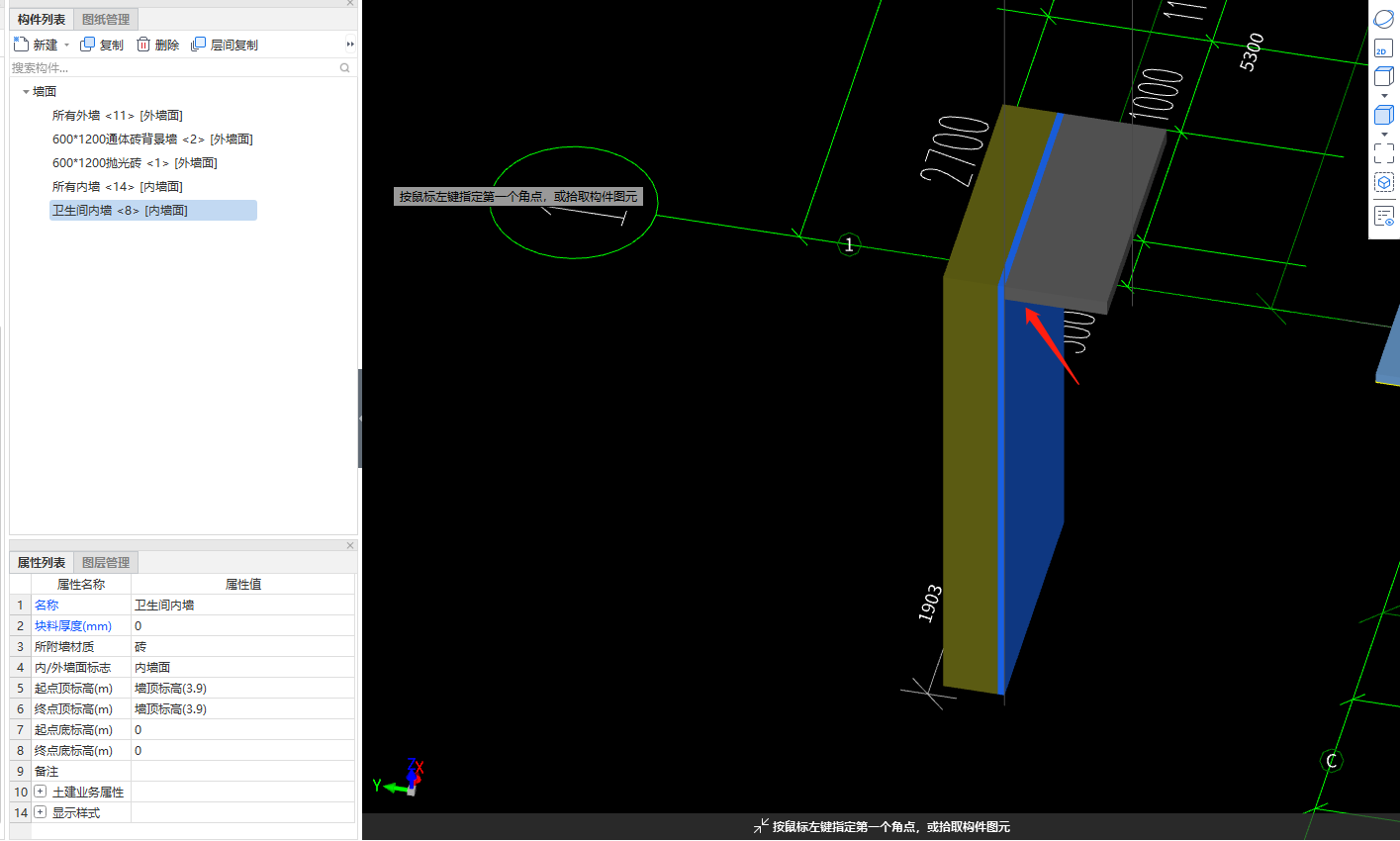Click the 新建 (new component) button
Viewport: 1400px width, 841px height.
point(36,45)
